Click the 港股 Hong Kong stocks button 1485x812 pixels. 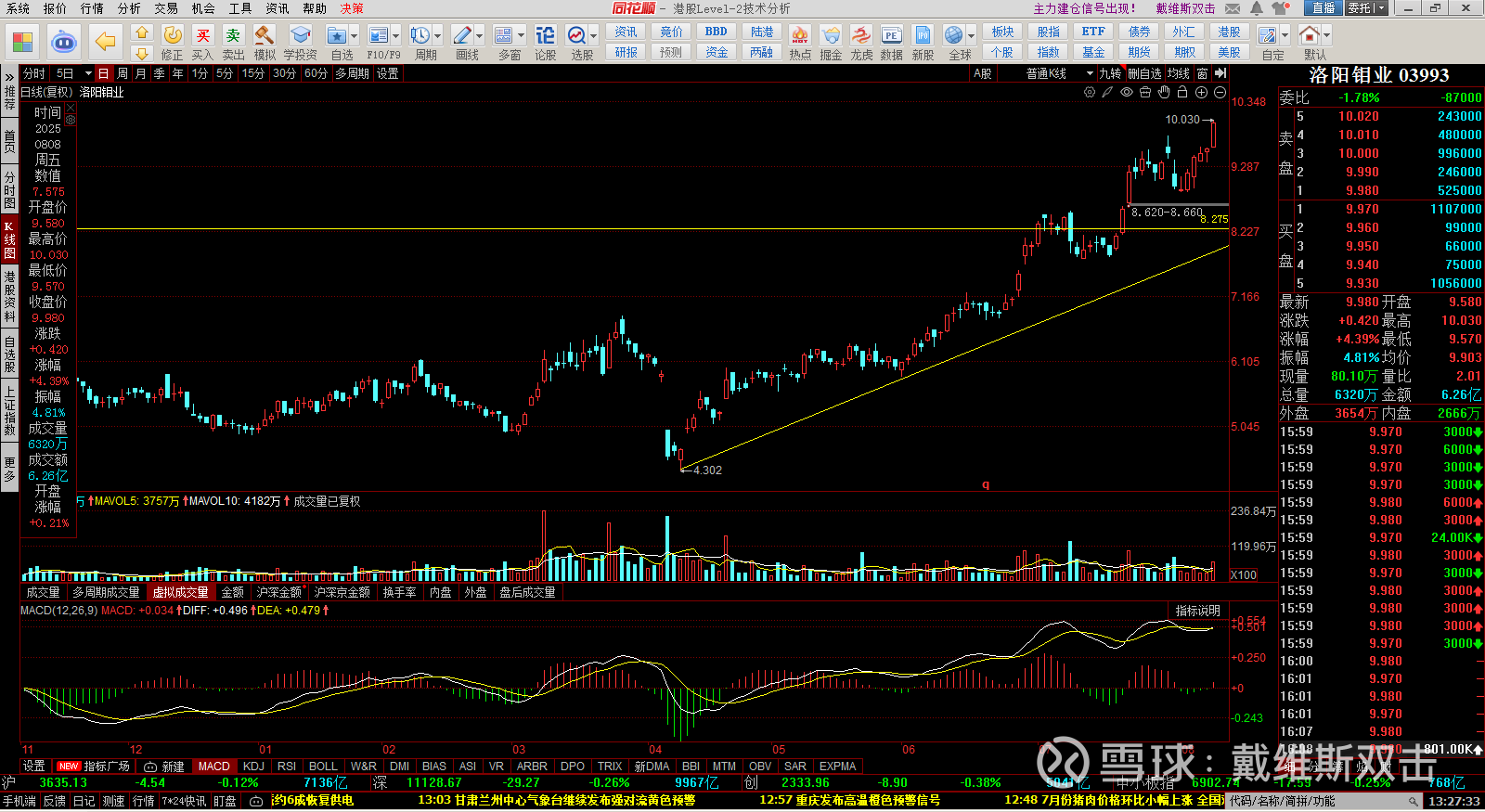[1229, 32]
